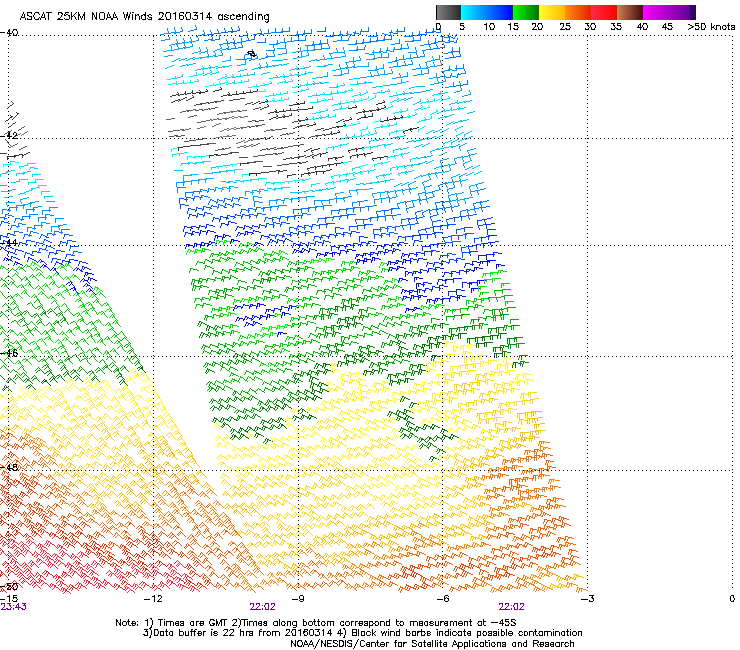Click the 'NOAA/NESDIS/Center for Satellite Applications and Research' credit

432,644
